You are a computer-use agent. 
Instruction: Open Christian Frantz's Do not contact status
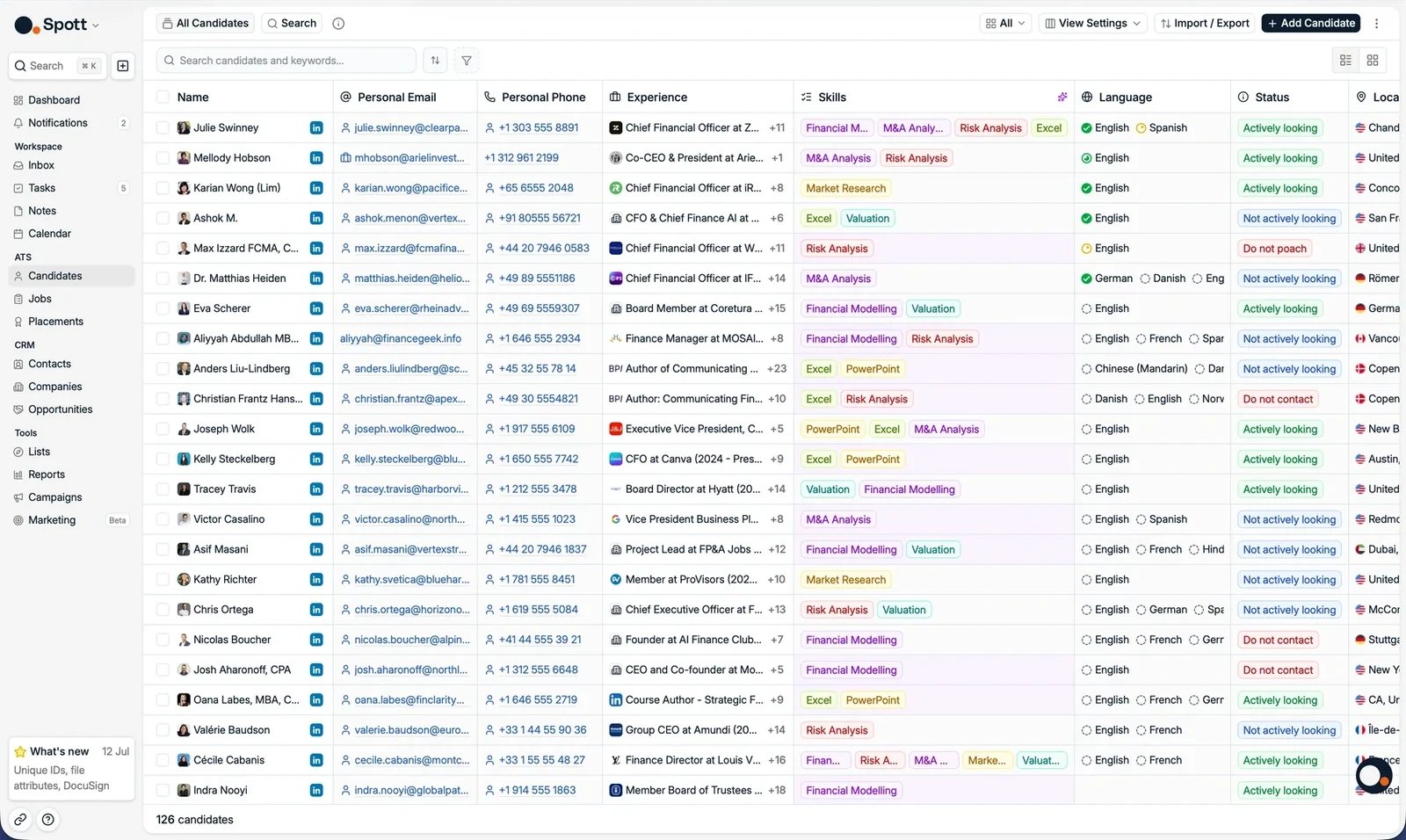pos(1278,399)
